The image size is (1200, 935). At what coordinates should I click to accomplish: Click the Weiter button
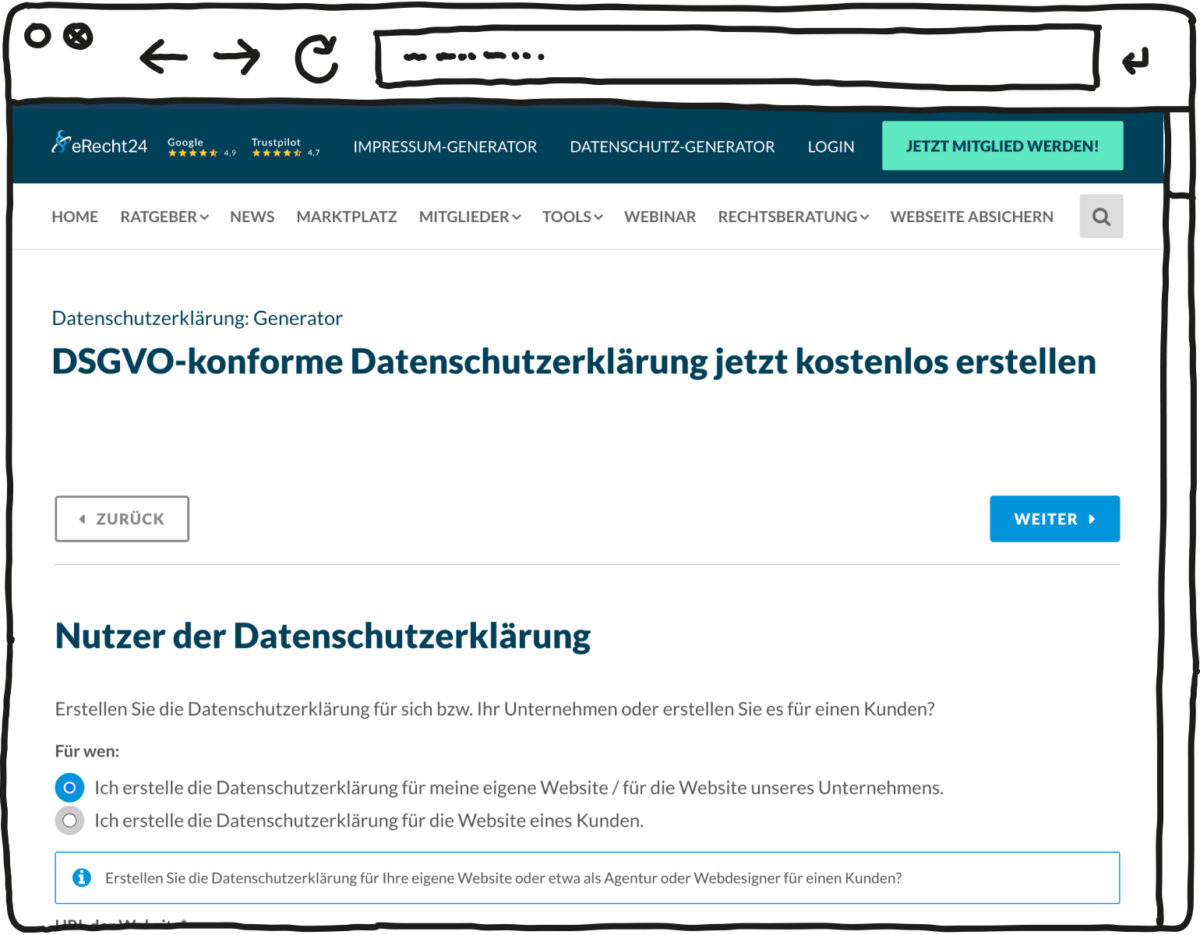(x=1054, y=519)
